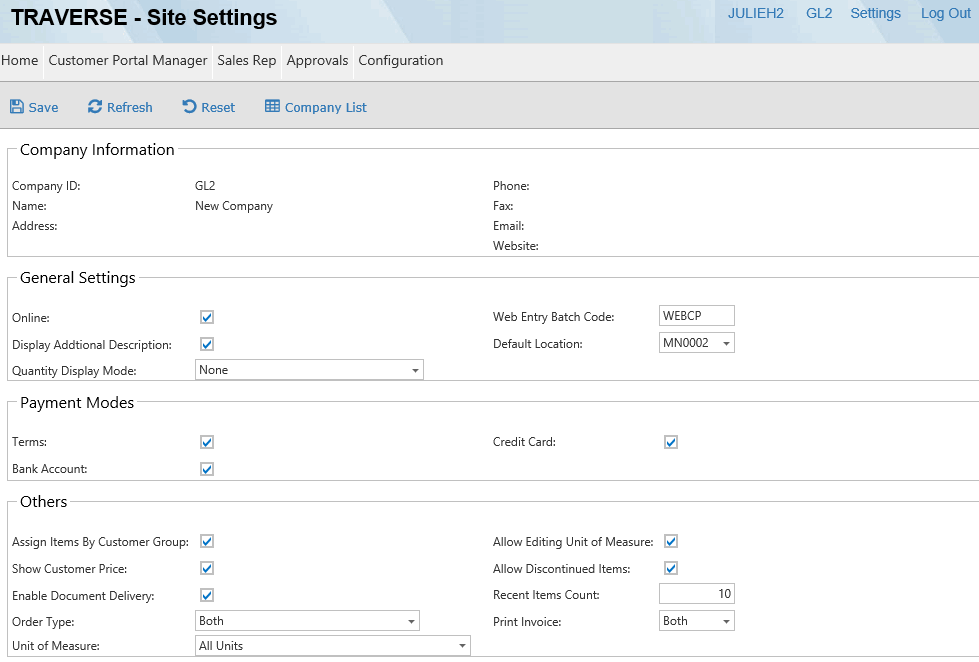979x662 pixels.
Task: Click the Web Entry Batch Code field
Action: click(697, 316)
